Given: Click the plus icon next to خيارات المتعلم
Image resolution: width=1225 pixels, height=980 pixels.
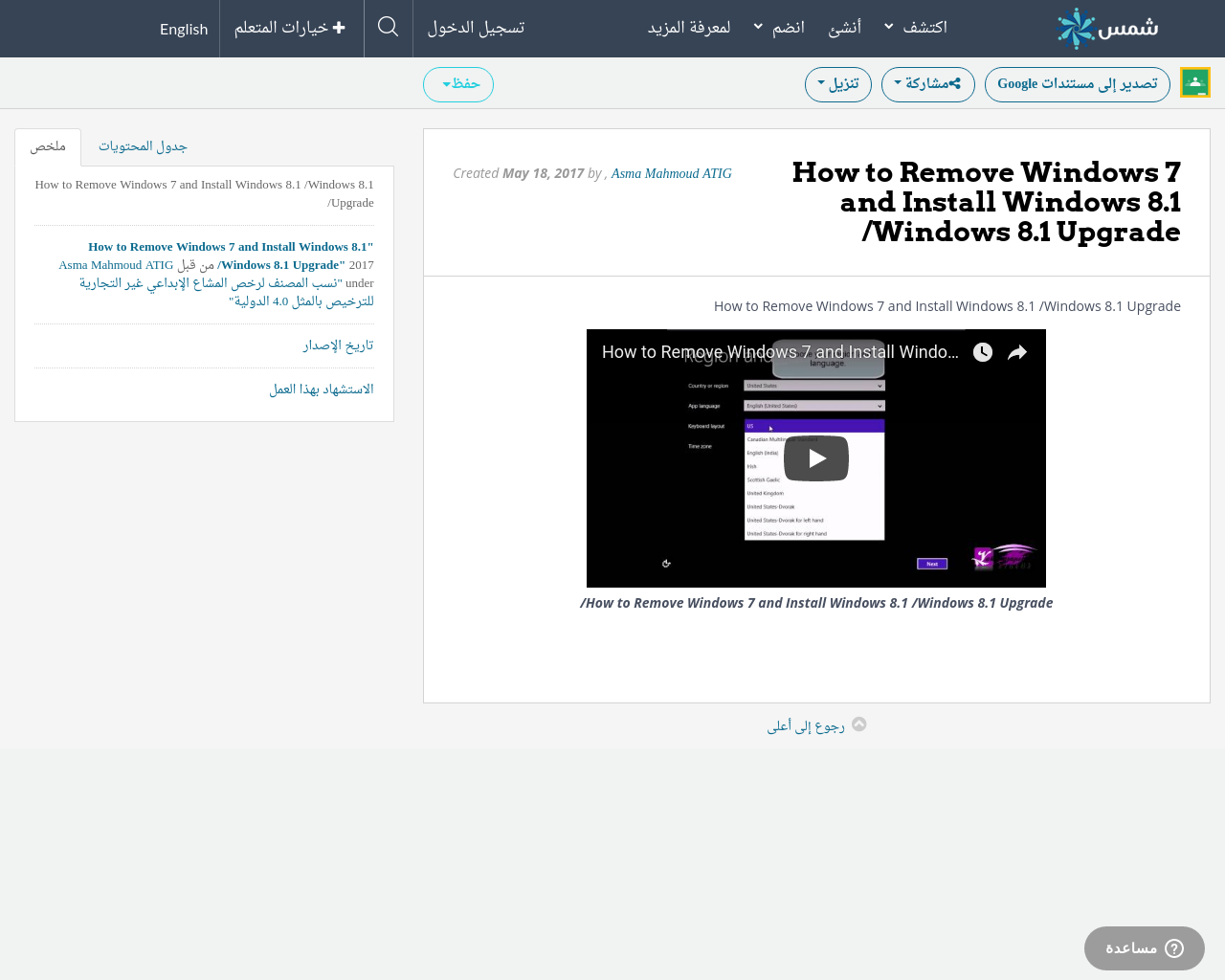Looking at the screenshot, I should coord(338,26).
